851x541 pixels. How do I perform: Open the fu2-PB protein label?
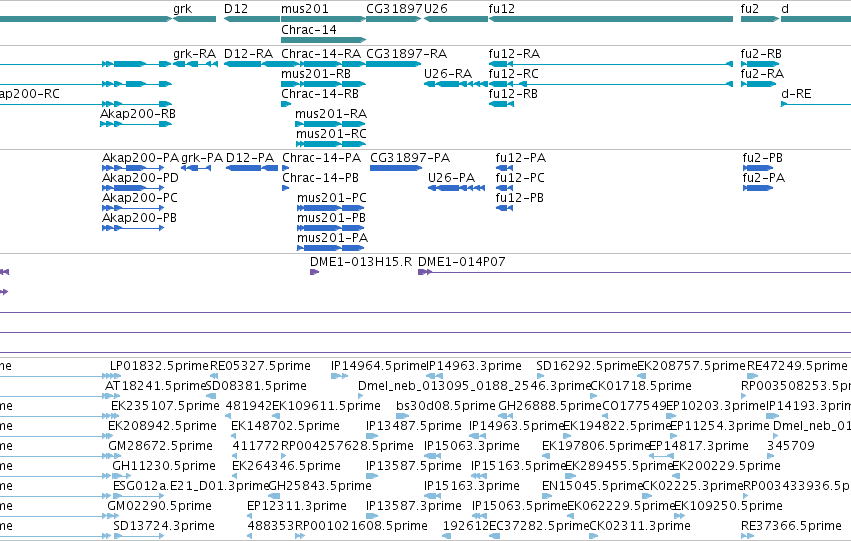[x=763, y=158]
